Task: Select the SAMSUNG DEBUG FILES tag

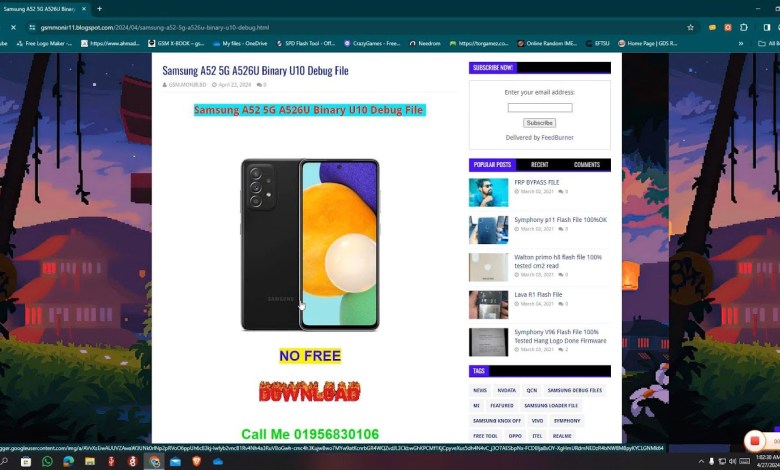Action: (x=574, y=390)
